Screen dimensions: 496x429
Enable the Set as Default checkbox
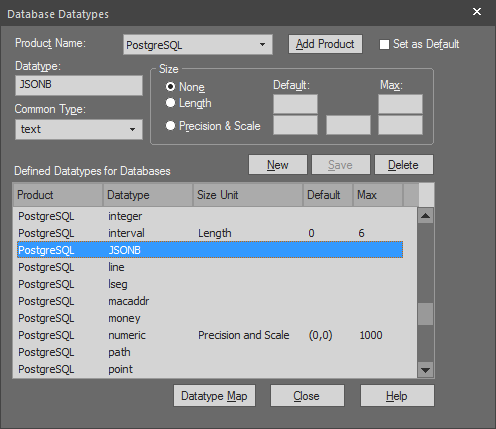coord(384,44)
